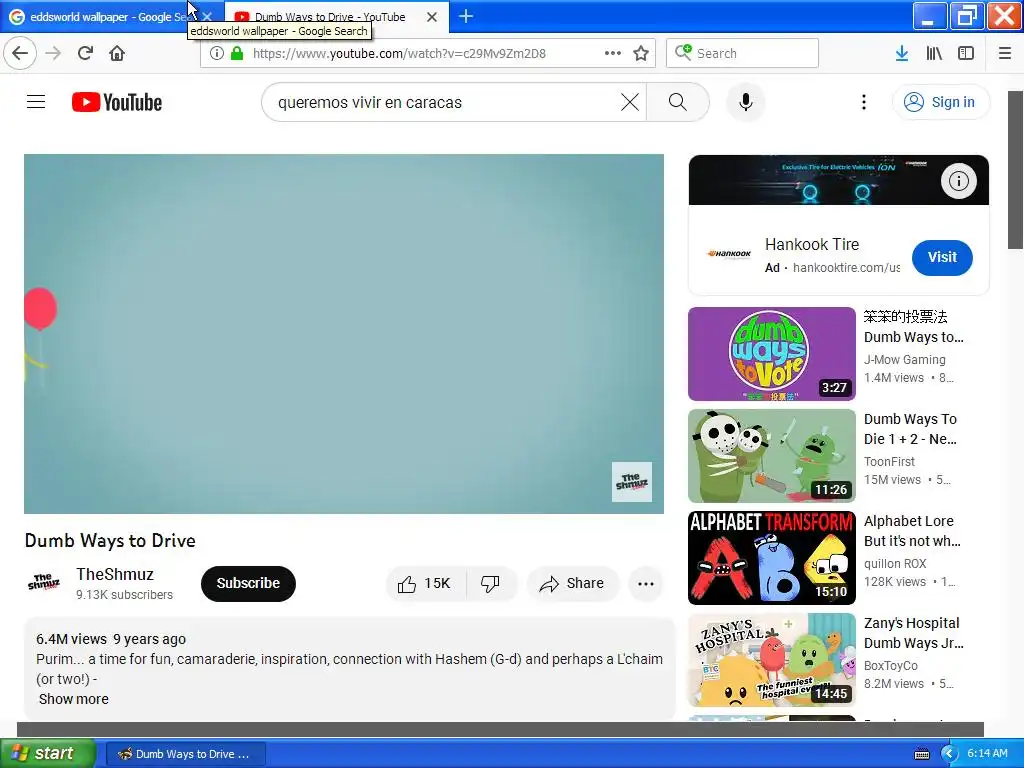The image size is (1024, 768).
Task: Click the browser Search field
Action: point(743,53)
